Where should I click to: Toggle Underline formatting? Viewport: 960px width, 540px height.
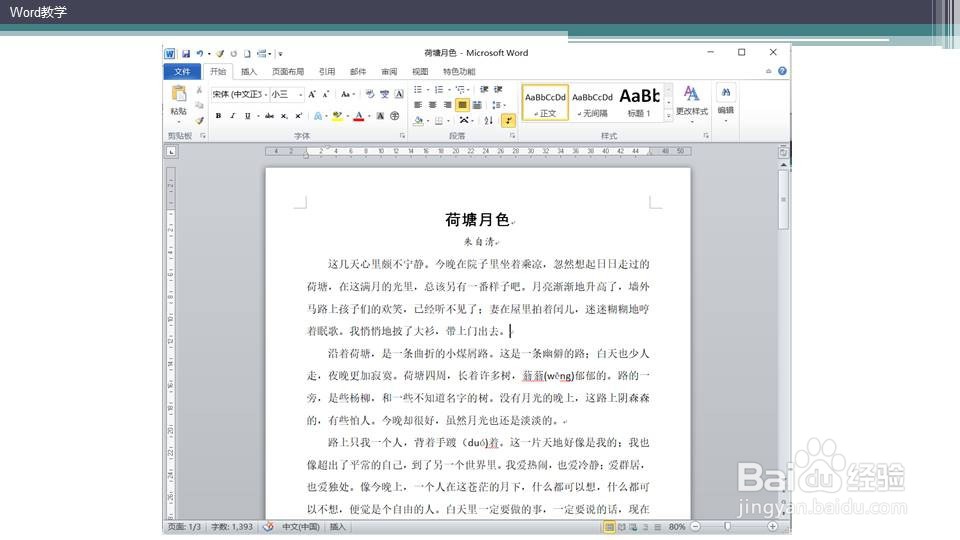pyautogui.click(x=247, y=116)
